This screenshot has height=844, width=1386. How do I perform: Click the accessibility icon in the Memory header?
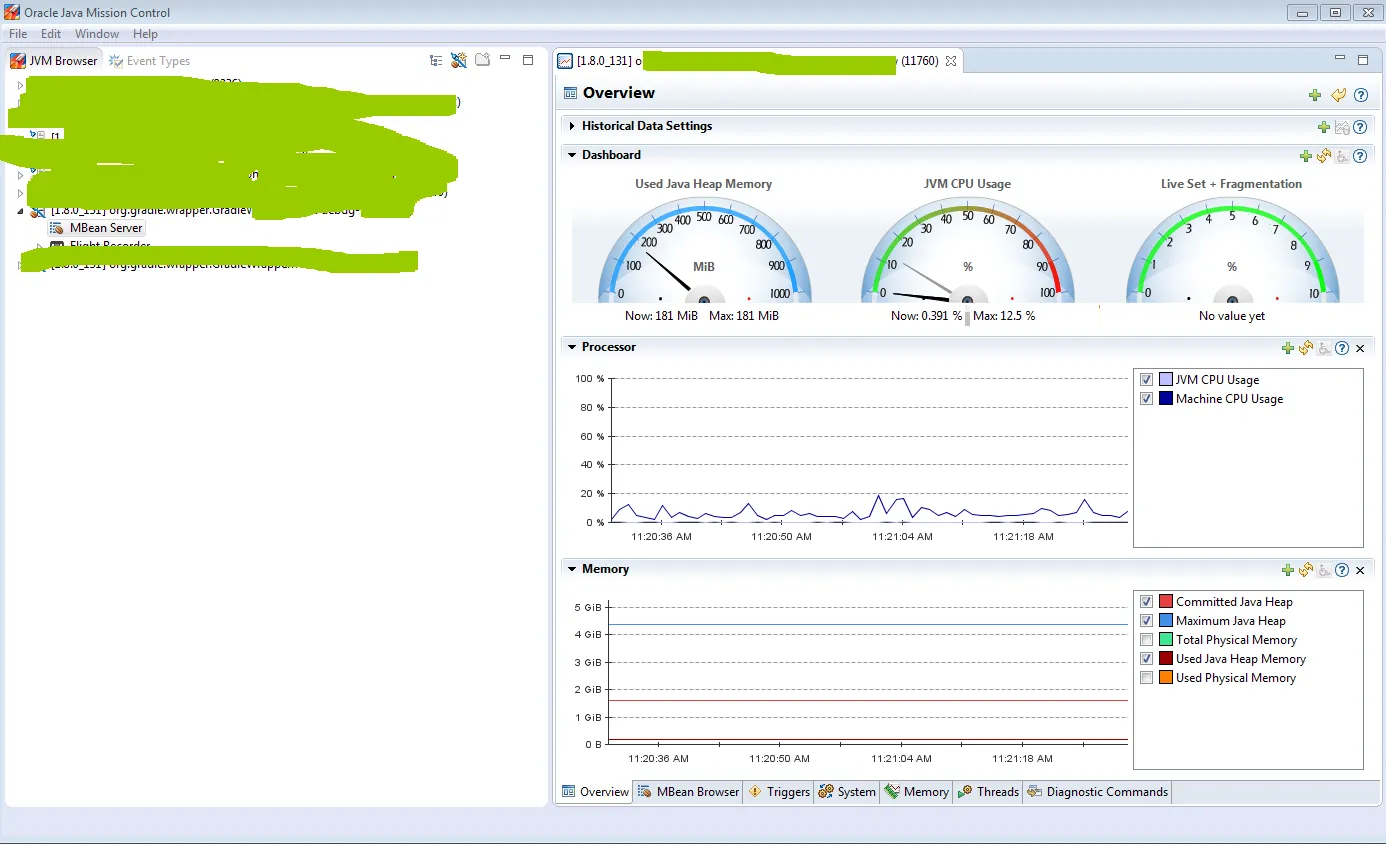(x=1324, y=570)
